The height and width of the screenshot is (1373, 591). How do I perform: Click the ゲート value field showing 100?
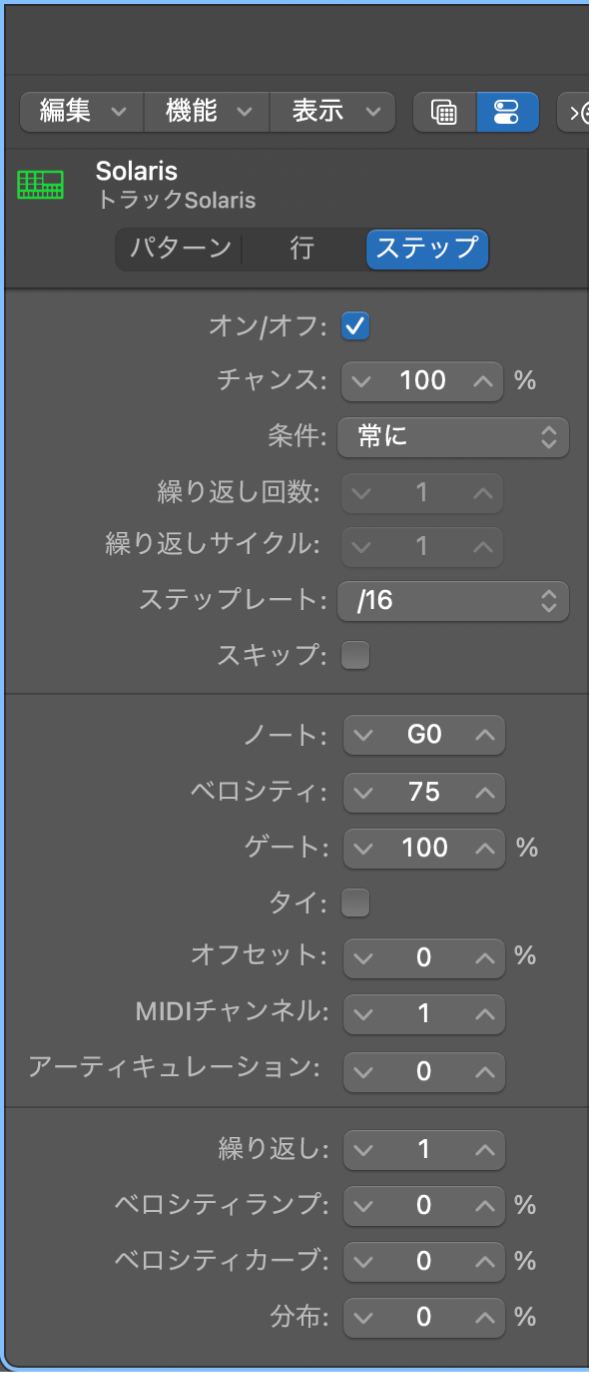click(x=423, y=848)
